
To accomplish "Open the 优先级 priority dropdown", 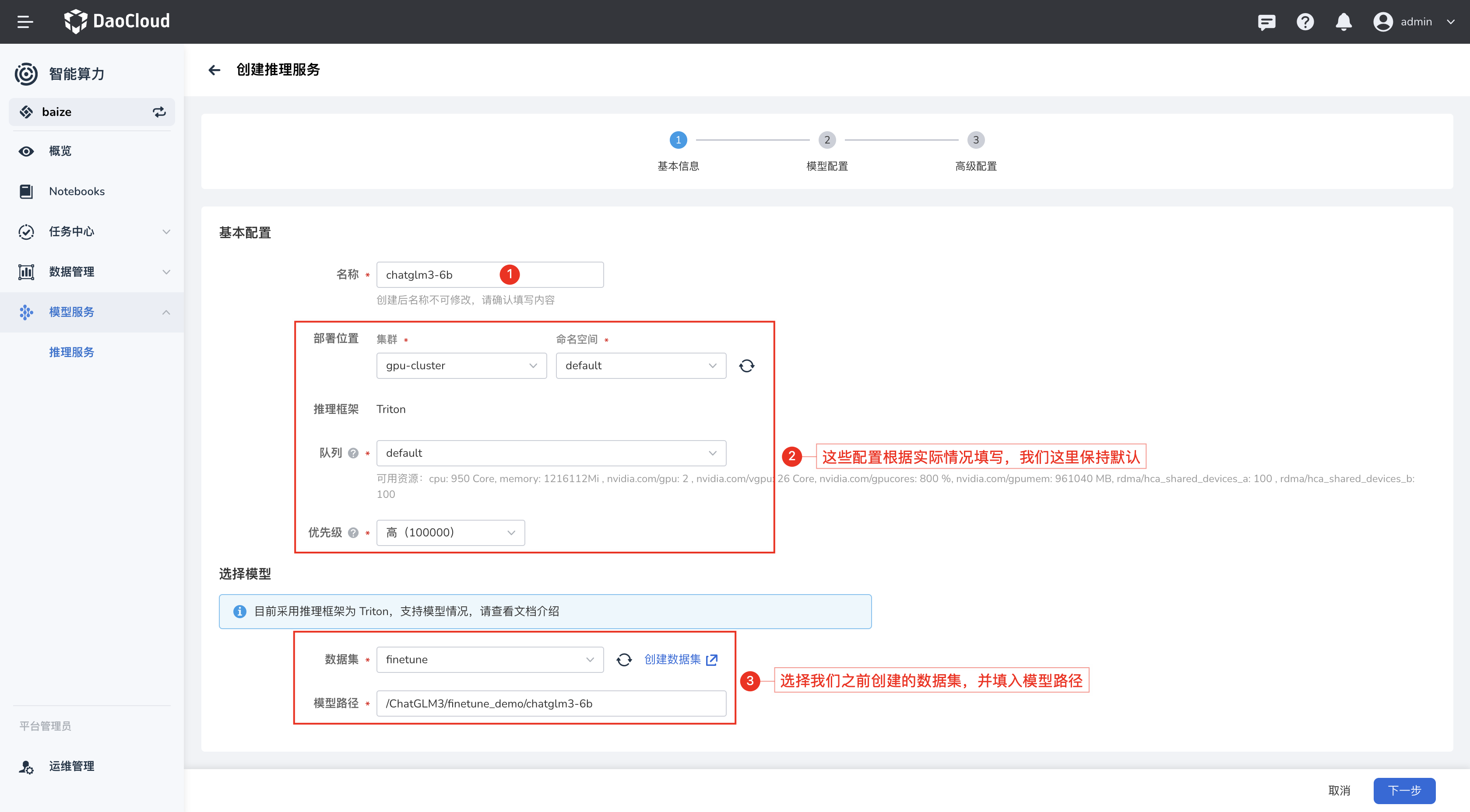I will [450, 532].
